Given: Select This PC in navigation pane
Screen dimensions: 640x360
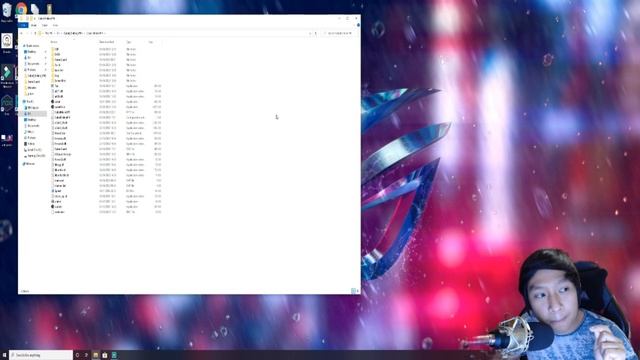Looking at the screenshot, I should (x=30, y=102).
